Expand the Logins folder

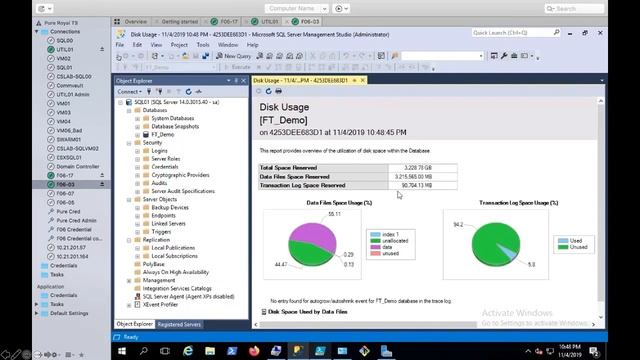pos(138,151)
